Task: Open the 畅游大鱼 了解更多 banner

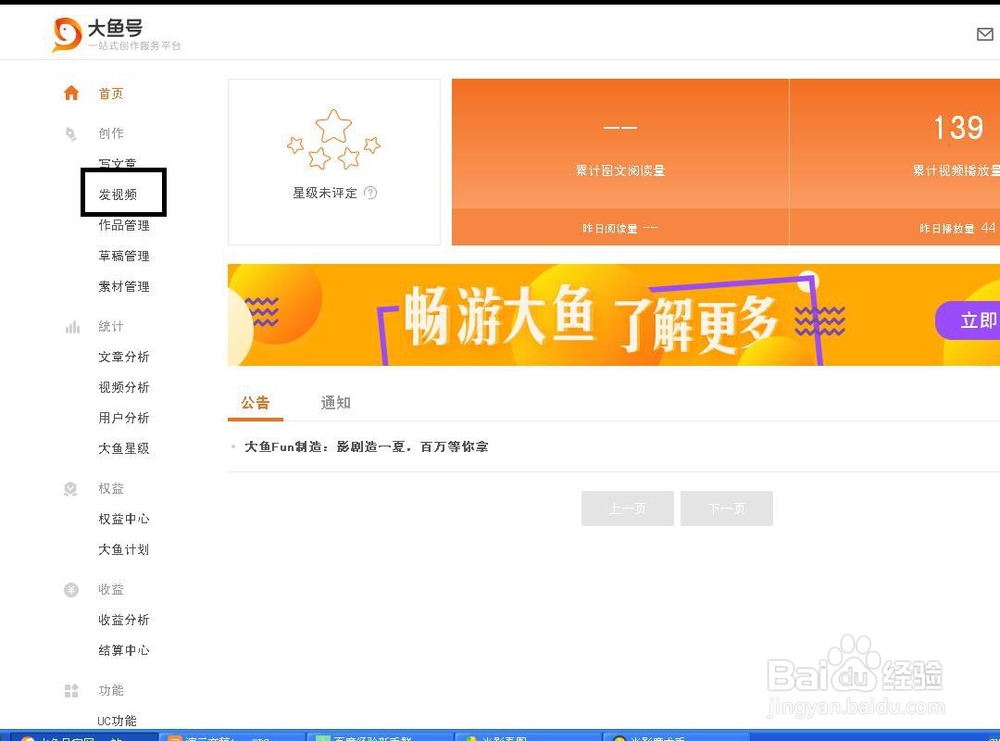Action: (614, 315)
